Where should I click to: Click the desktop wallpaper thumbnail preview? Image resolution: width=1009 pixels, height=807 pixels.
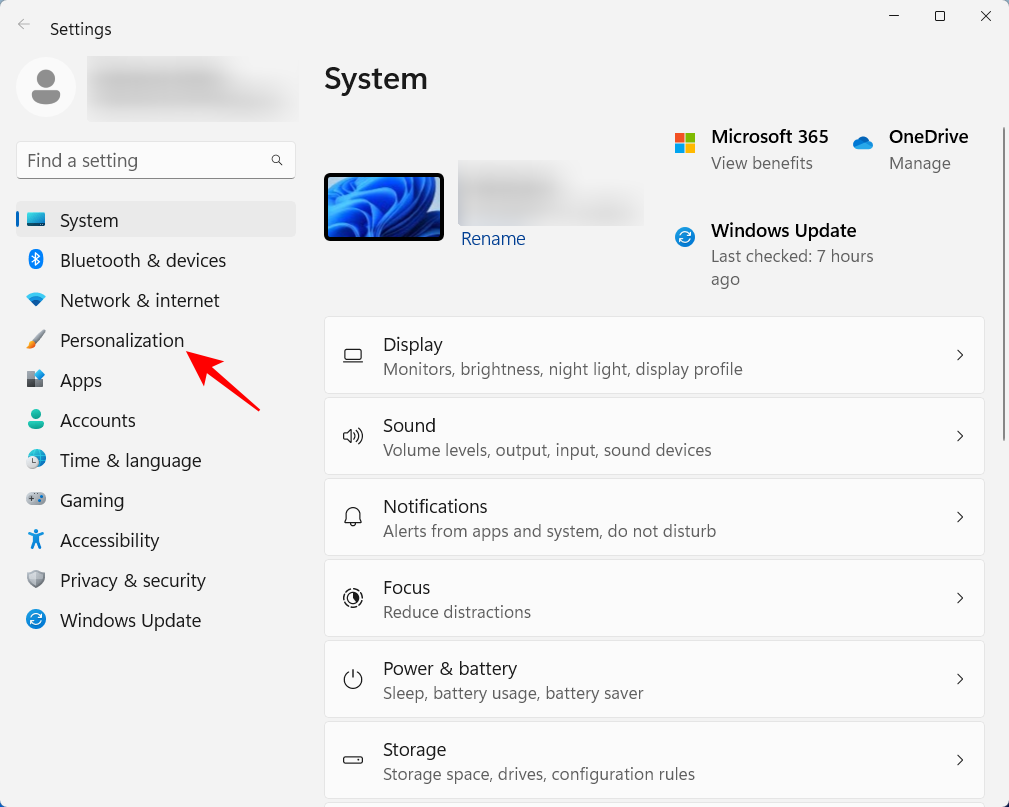tap(384, 207)
